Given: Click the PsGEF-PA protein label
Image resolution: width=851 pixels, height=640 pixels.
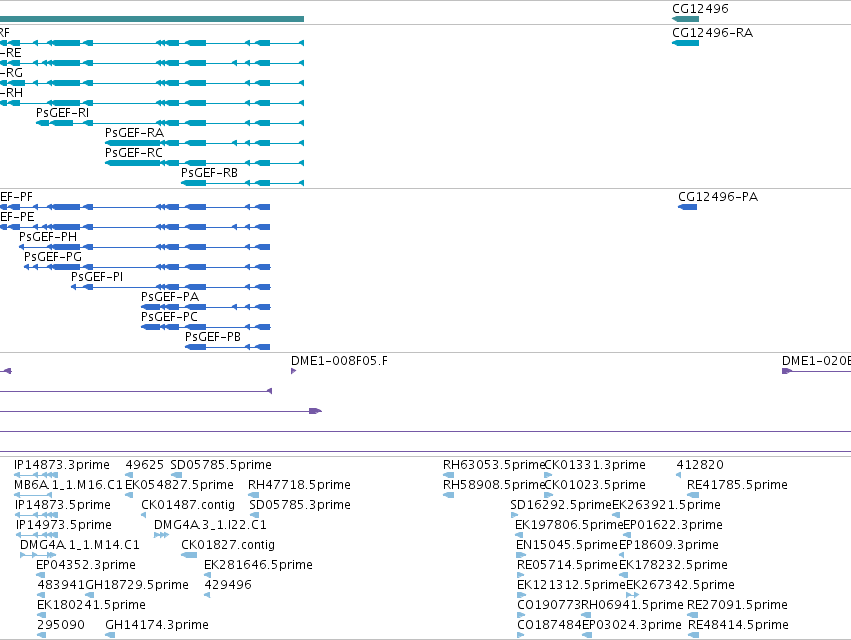Looking at the screenshot, I should pos(170,297).
